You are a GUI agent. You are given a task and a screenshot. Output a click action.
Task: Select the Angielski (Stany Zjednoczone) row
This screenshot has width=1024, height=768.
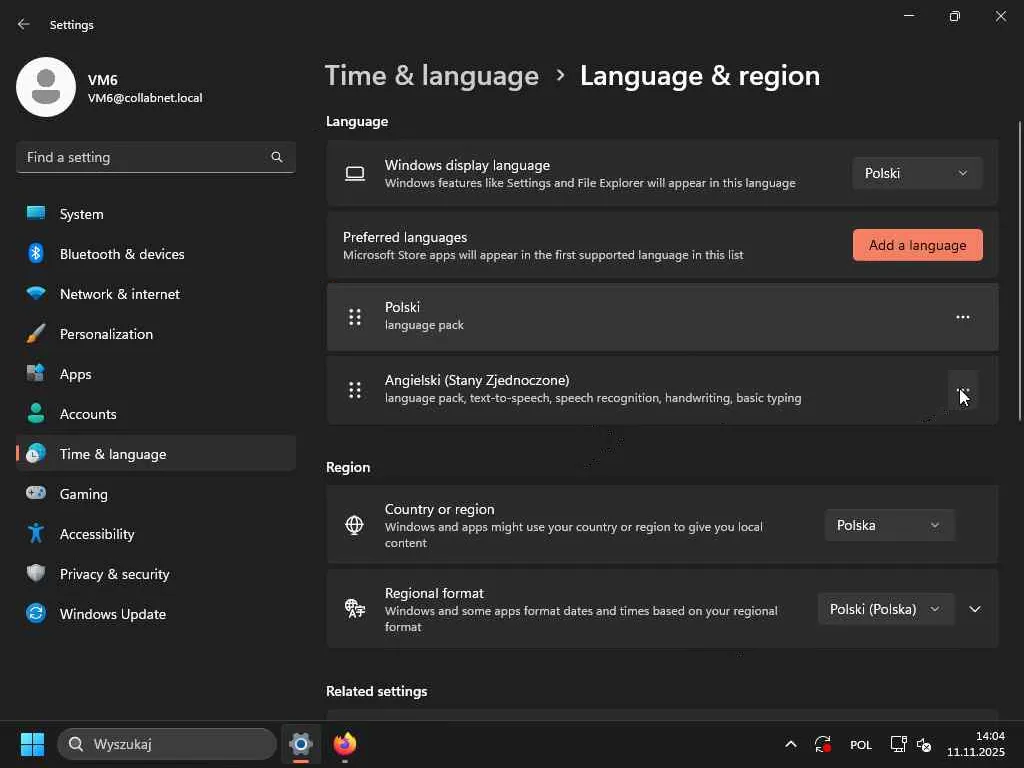662,390
